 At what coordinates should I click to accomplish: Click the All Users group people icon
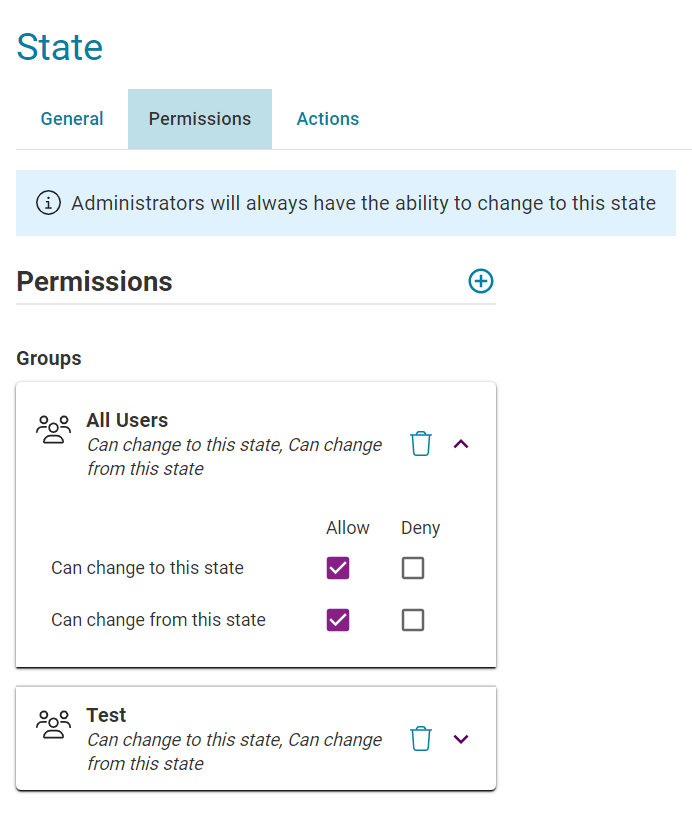(53, 429)
